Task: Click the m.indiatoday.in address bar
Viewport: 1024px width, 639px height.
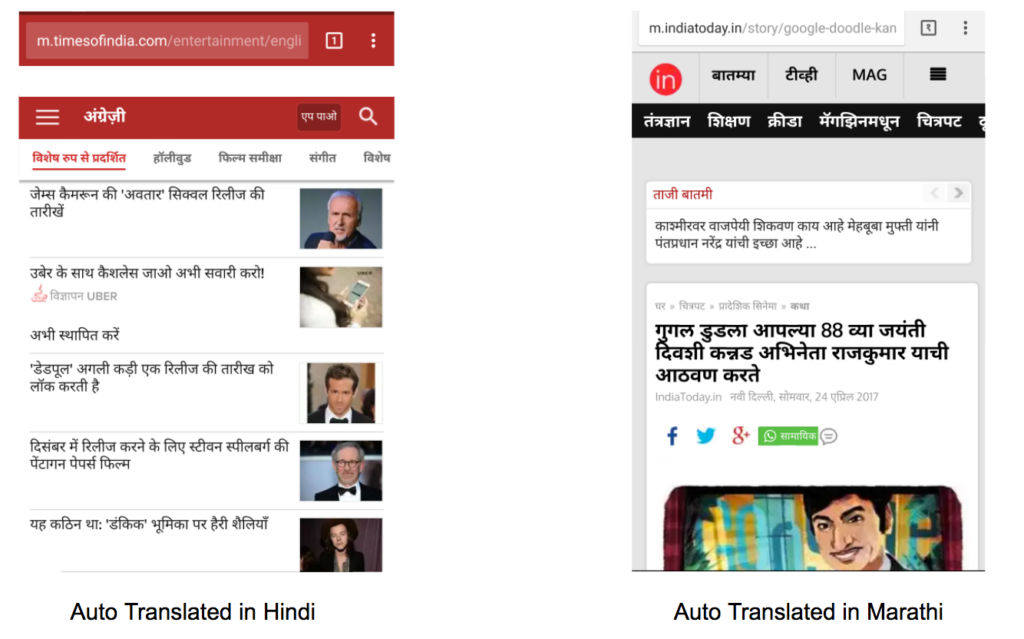Action: click(x=772, y=28)
